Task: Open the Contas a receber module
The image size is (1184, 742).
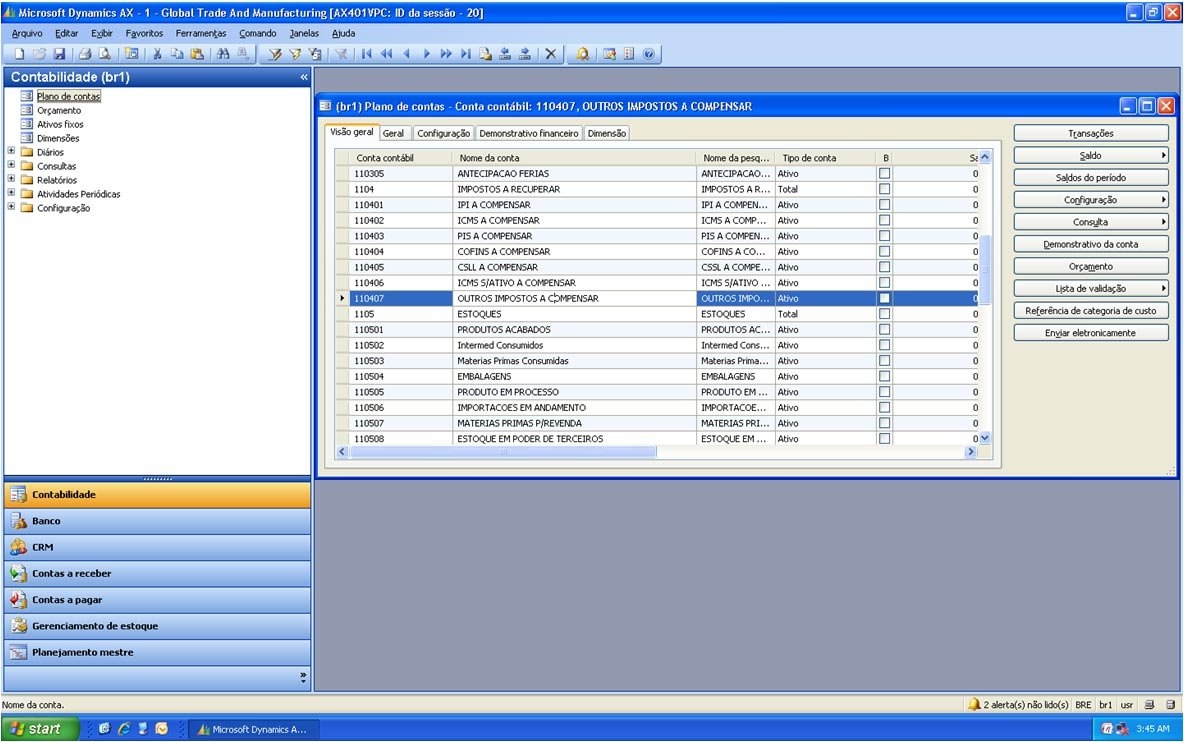Action: [157, 574]
